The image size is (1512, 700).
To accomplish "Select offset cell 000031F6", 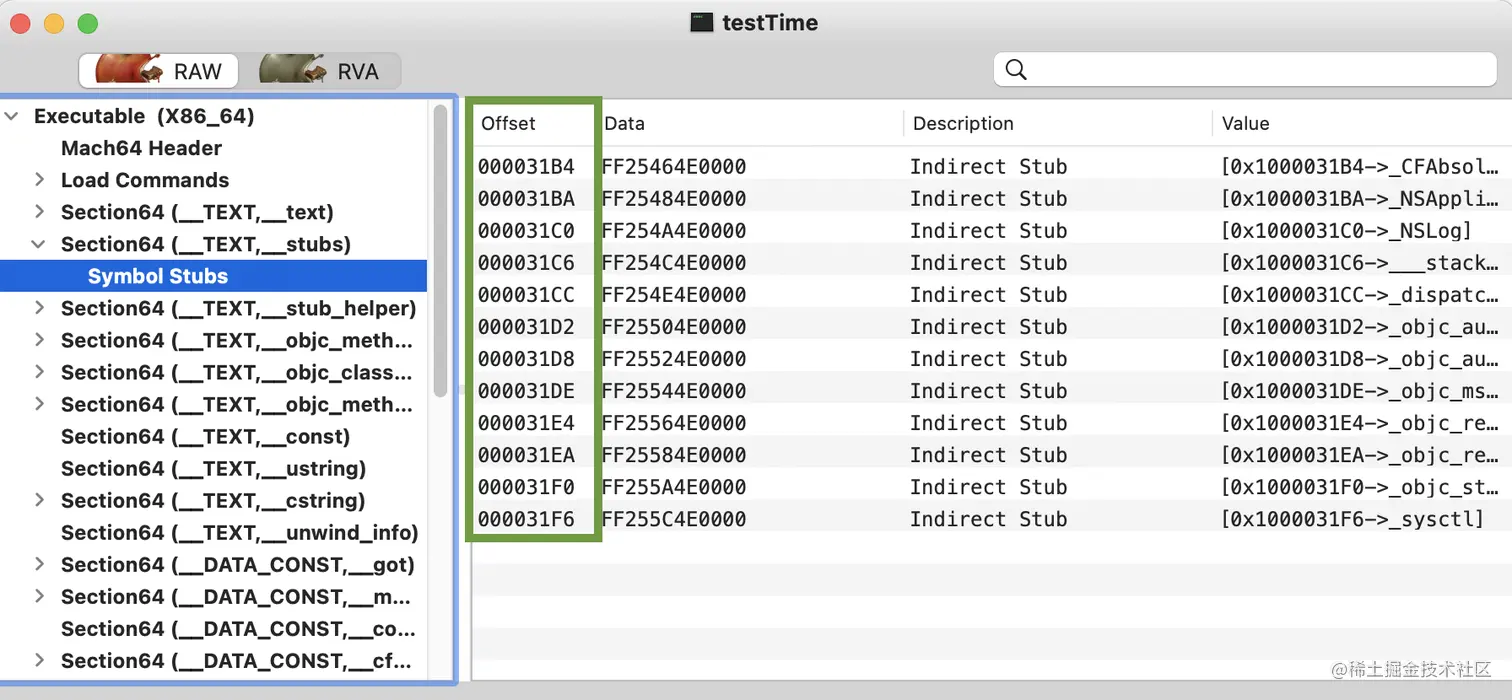I will click(526, 518).
